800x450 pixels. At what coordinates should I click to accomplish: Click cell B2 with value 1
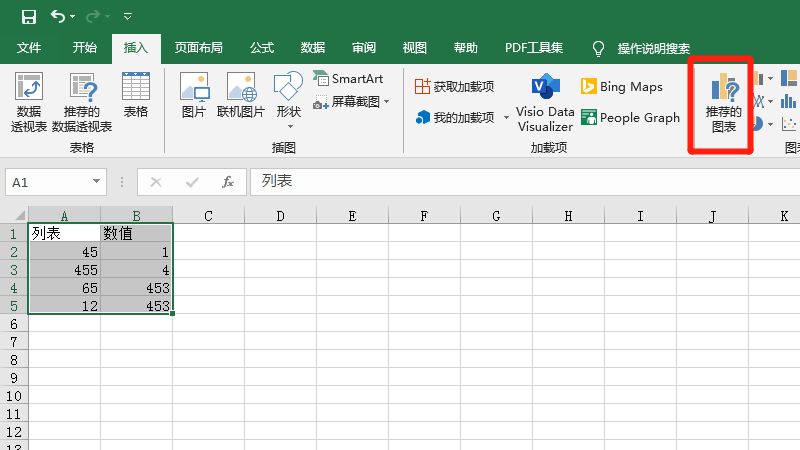(136, 252)
